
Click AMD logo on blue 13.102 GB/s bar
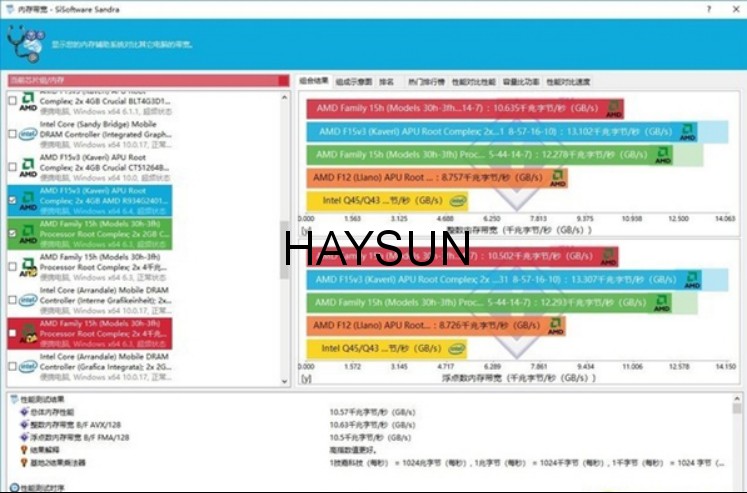click(687, 132)
